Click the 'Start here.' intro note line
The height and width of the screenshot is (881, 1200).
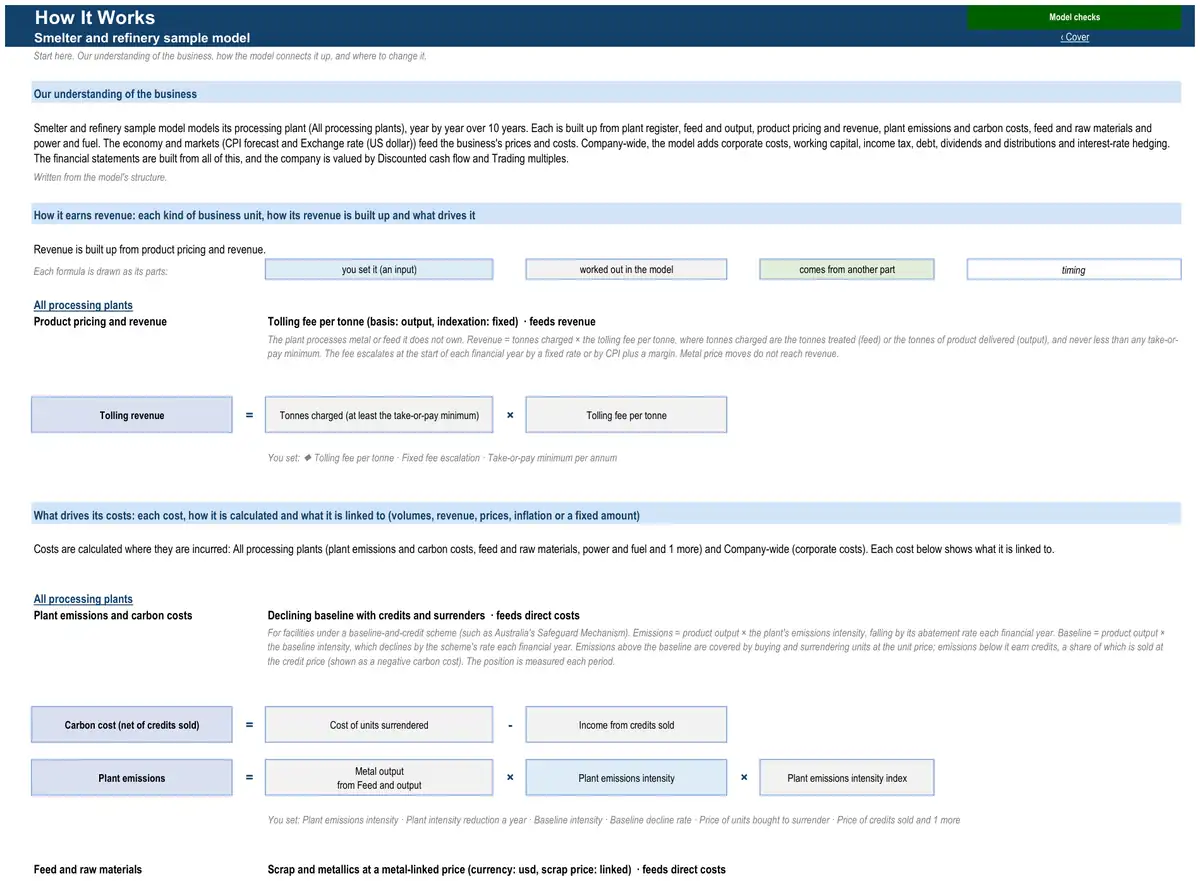click(230, 56)
